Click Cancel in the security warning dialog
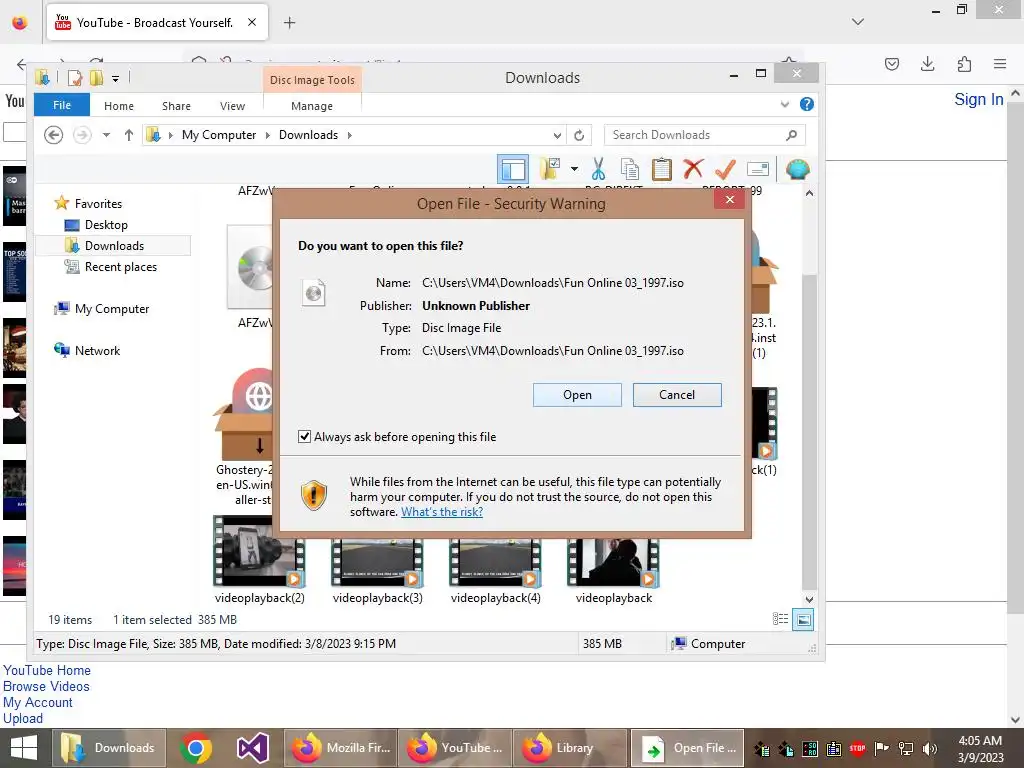Screen dimensions: 1024x768 pyautogui.click(x=677, y=395)
